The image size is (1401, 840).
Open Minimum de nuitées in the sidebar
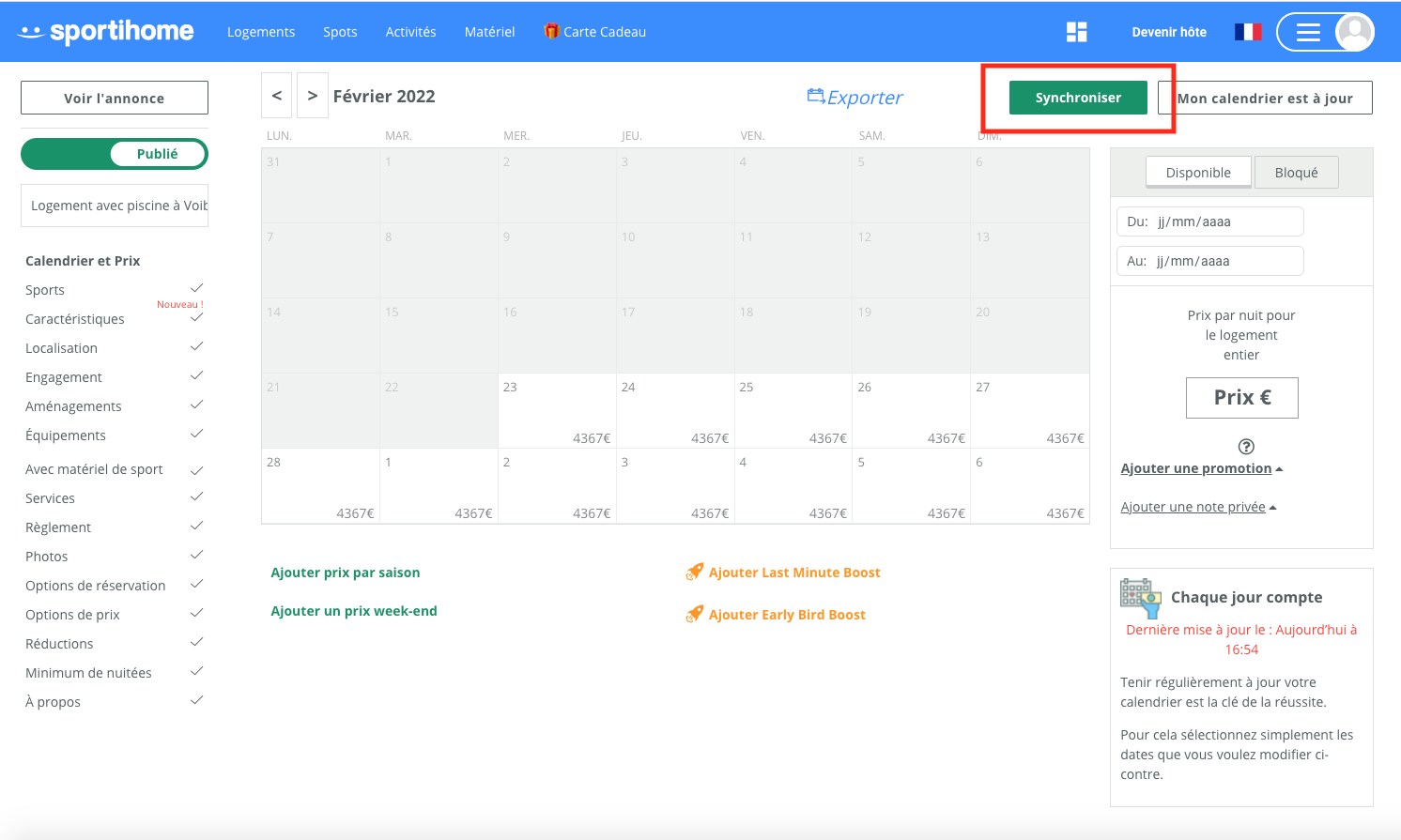pyautogui.click(x=88, y=673)
